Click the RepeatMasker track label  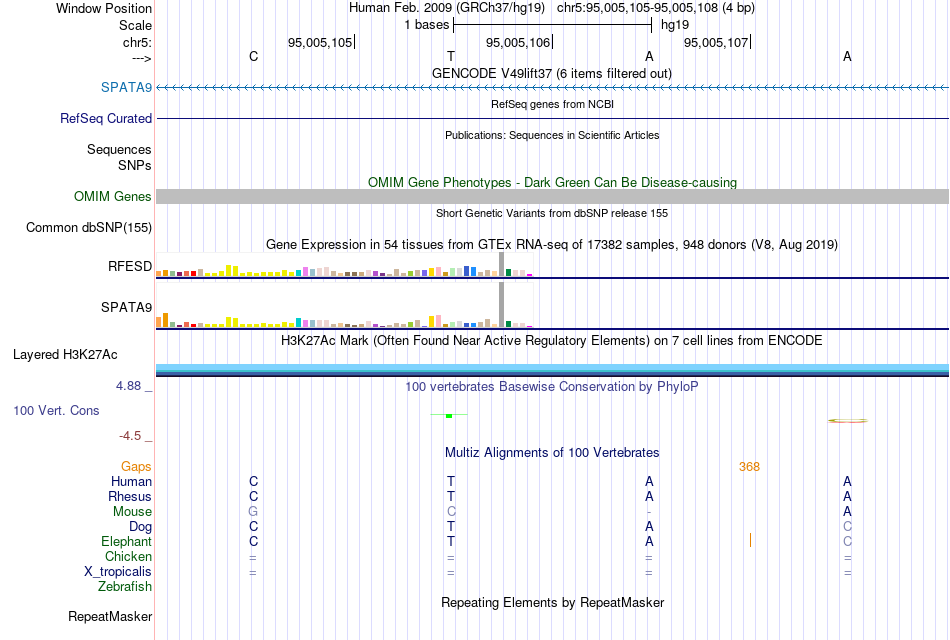pos(110,616)
